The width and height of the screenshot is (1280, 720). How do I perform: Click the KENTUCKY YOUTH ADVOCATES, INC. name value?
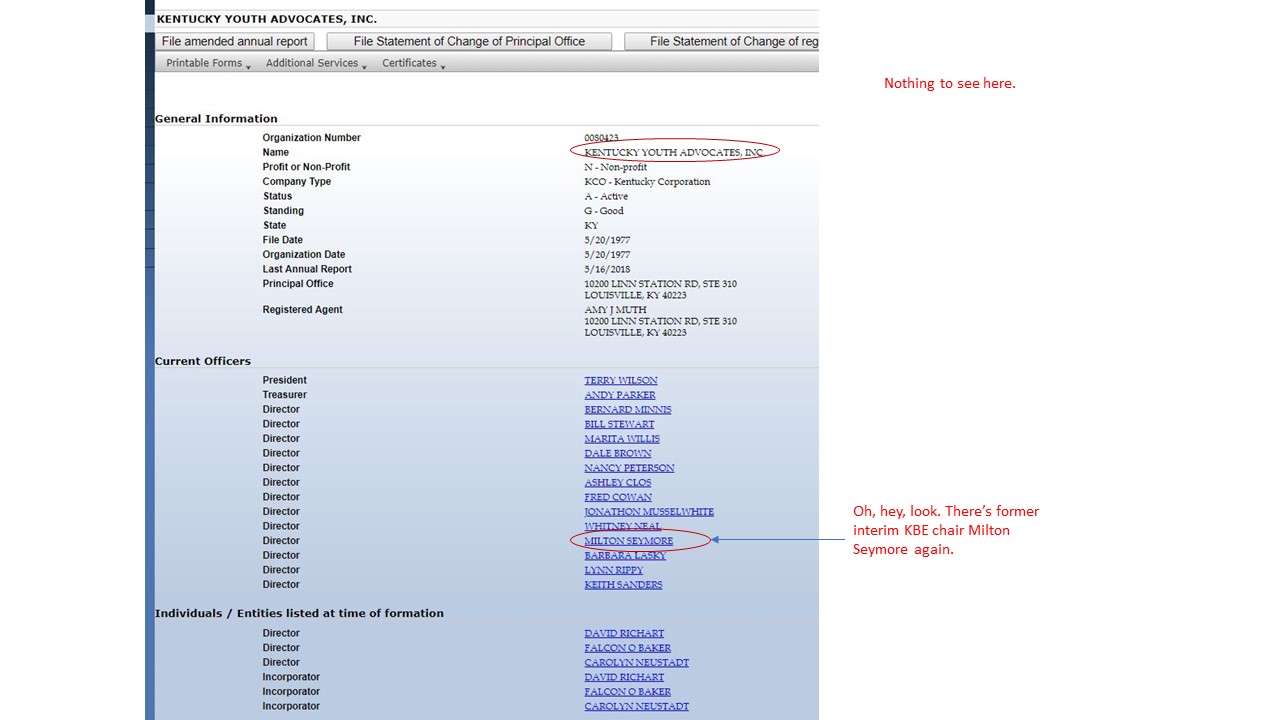pos(675,152)
